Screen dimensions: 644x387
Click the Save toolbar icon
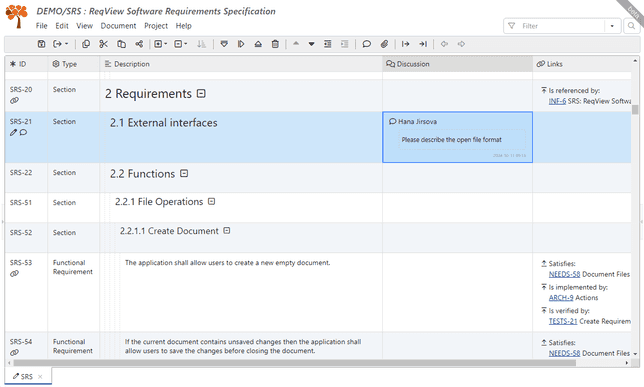tap(41, 44)
